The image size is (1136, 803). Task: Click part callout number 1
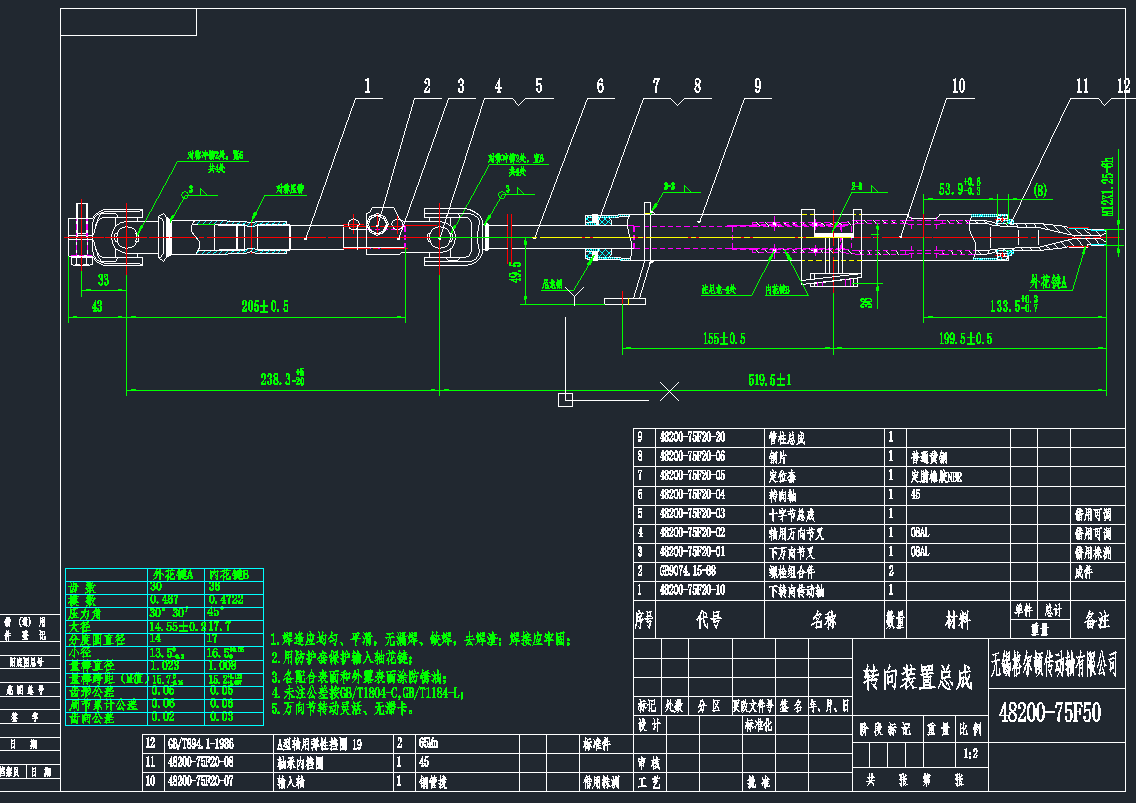click(x=367, y=88)
